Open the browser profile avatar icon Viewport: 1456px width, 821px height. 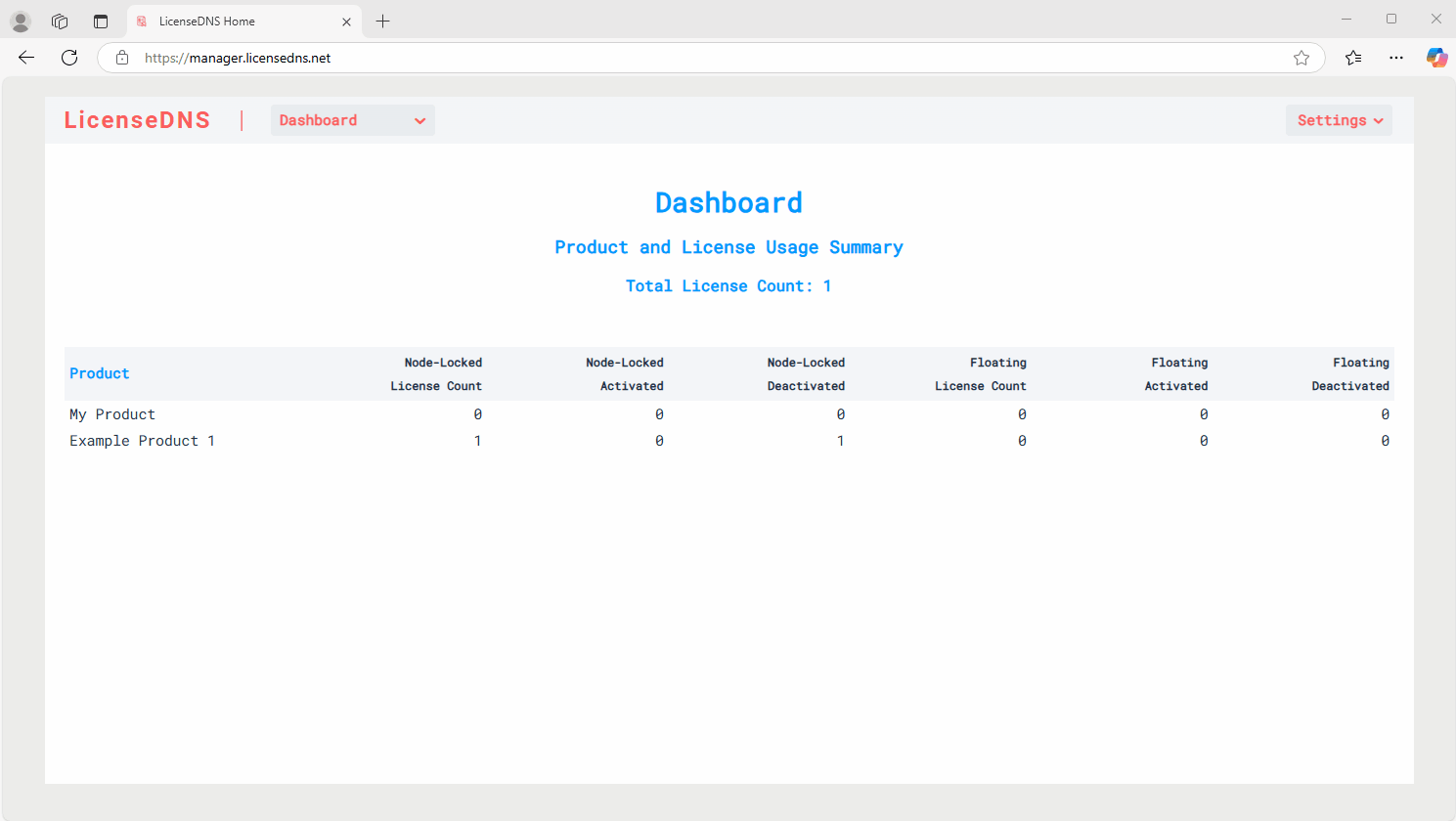21,21
